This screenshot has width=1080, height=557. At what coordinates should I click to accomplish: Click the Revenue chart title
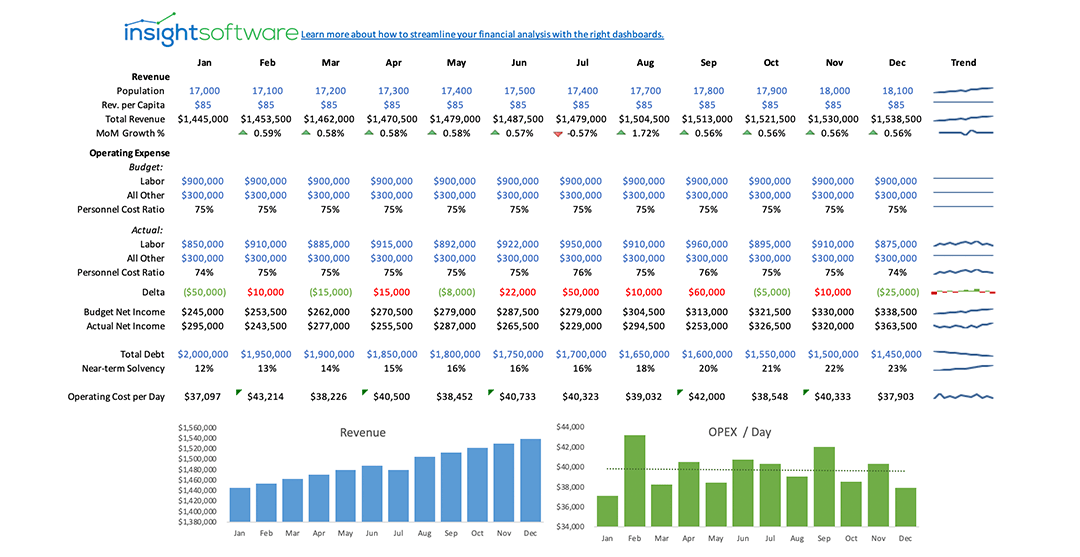[362, 432]
